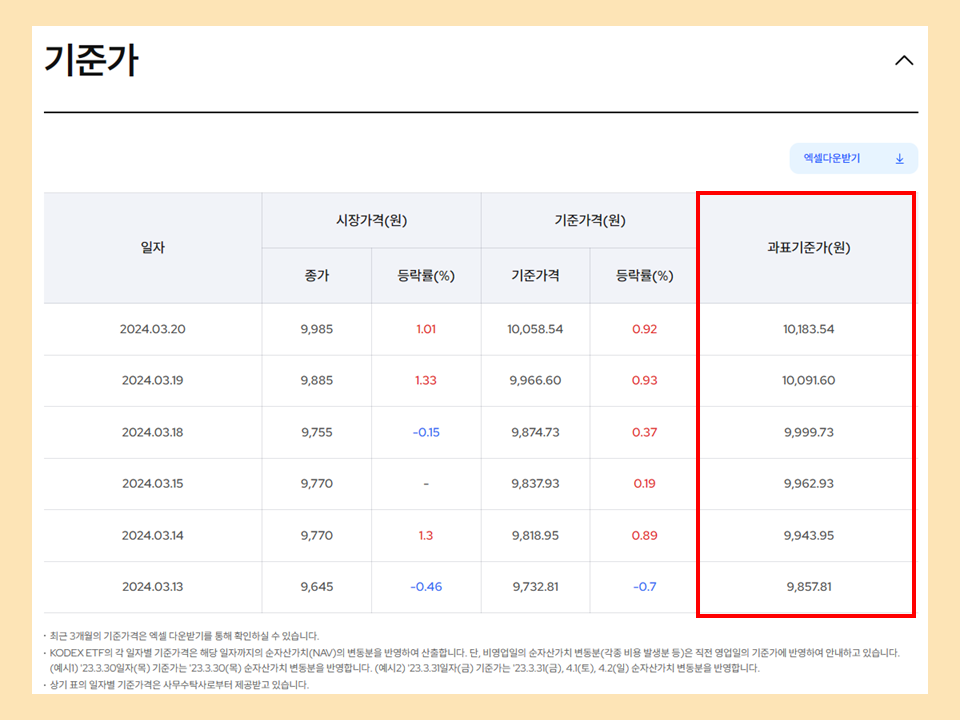This screenshot has width=960, height=720.
Task: Select the highlighted 과표기준가(원) column header
Action: point(806,248)
